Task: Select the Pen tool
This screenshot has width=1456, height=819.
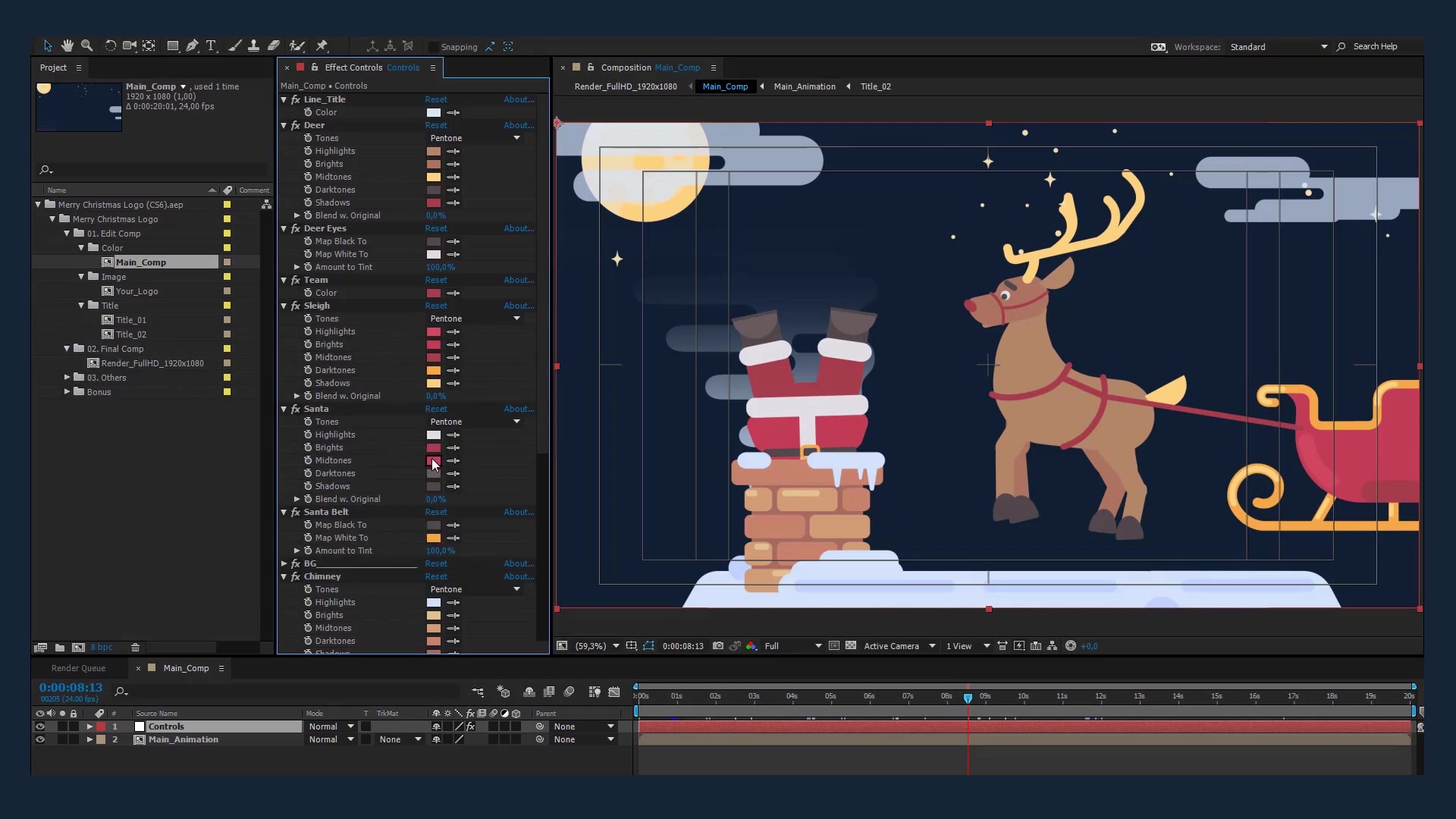Action: (x=192, y=46)
